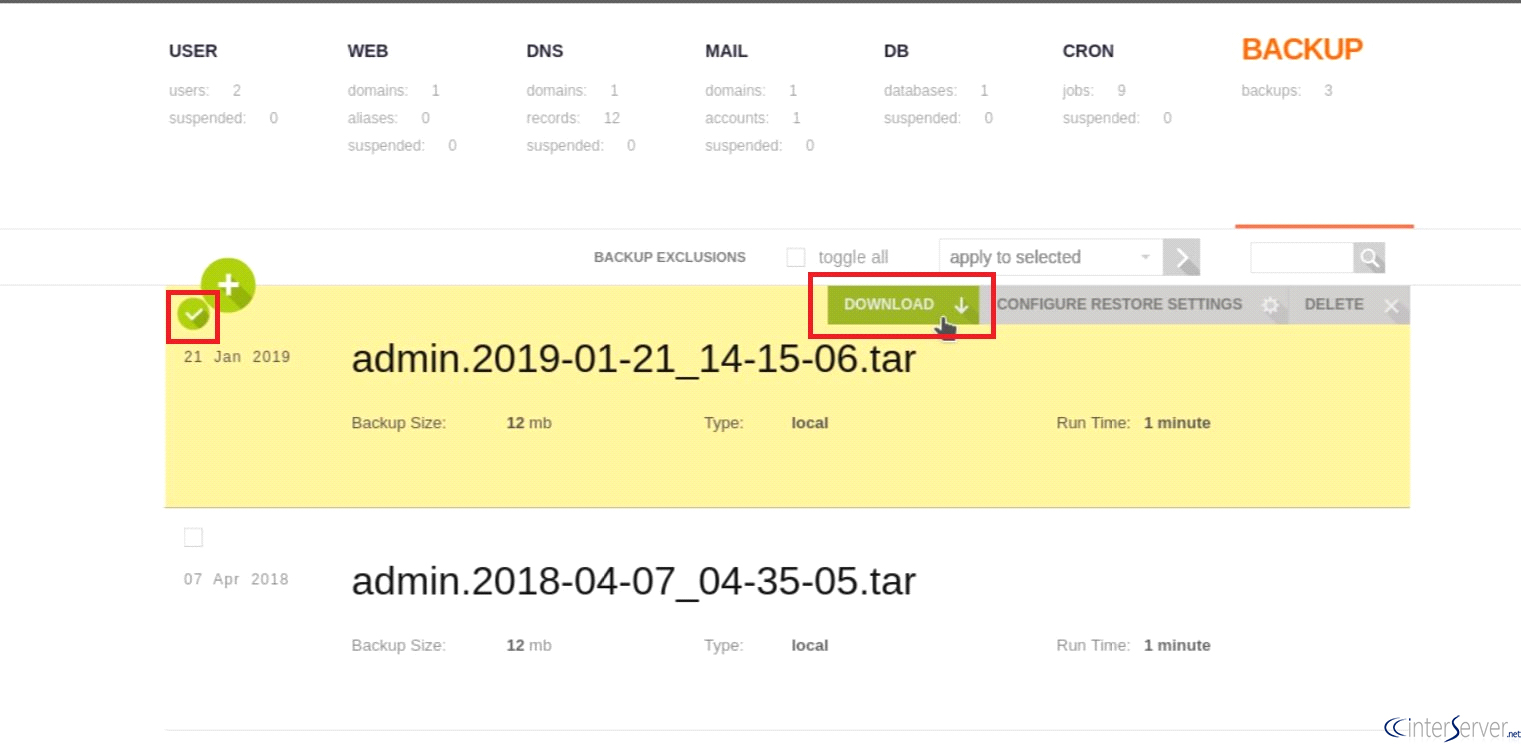Open BACKUP EXCLUSIONS link
Viewport: 1521px width, 744px height.
pyautogui.click(x=670, y=257)
